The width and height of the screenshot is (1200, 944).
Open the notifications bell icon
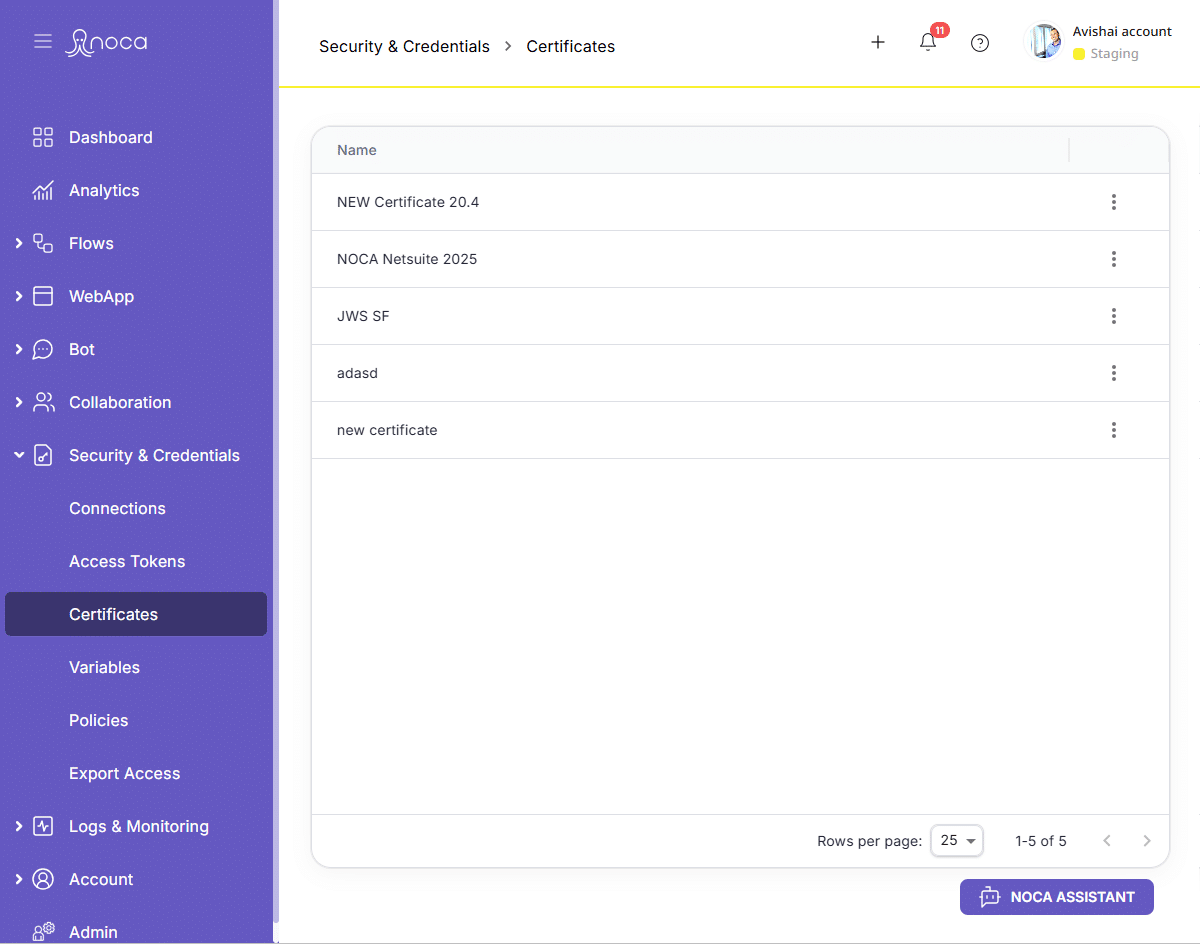coord(928,42)
